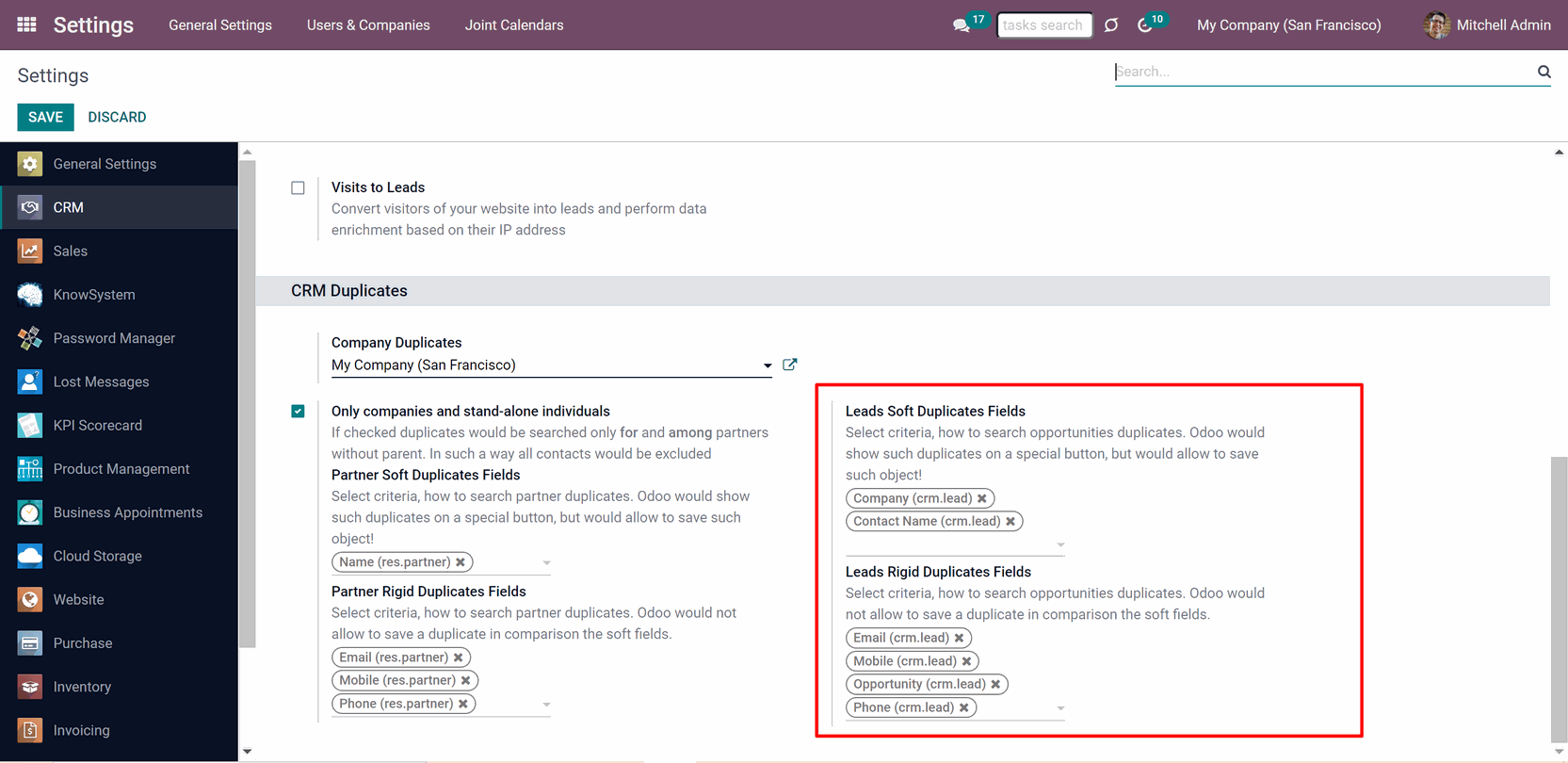Expand Leads Soft Duplicates Fields dropdown arrow
This screenshot has height=763, width=1568.
point(1060,545)
